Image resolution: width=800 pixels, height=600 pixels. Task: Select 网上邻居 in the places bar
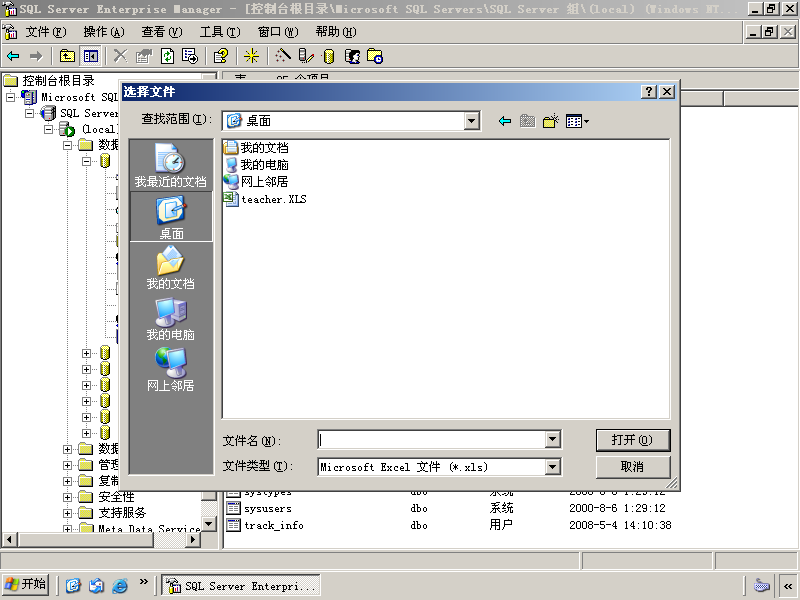click(170, 370)
